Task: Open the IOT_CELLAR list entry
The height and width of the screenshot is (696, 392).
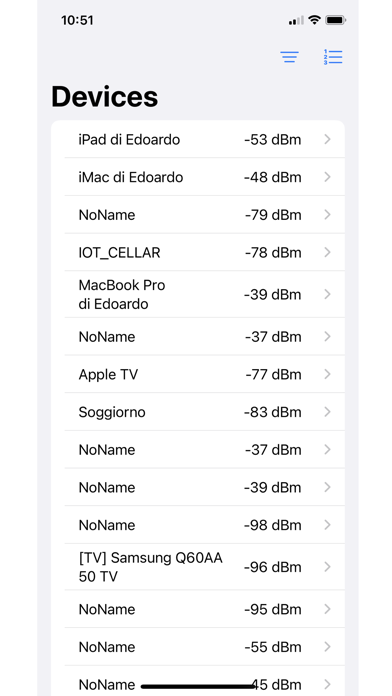Action: click(x=198, y=252)
